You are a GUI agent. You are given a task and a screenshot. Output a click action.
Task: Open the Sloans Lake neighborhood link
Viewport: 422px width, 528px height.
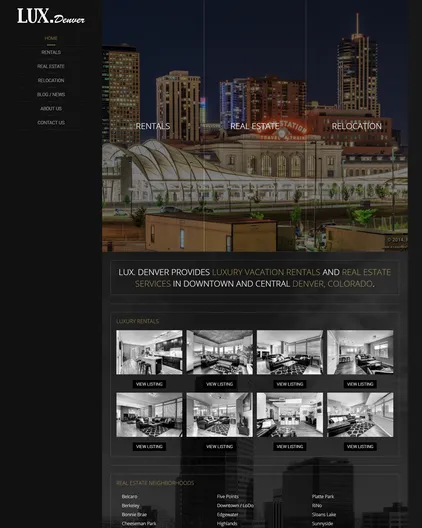[x=324, y=515]
